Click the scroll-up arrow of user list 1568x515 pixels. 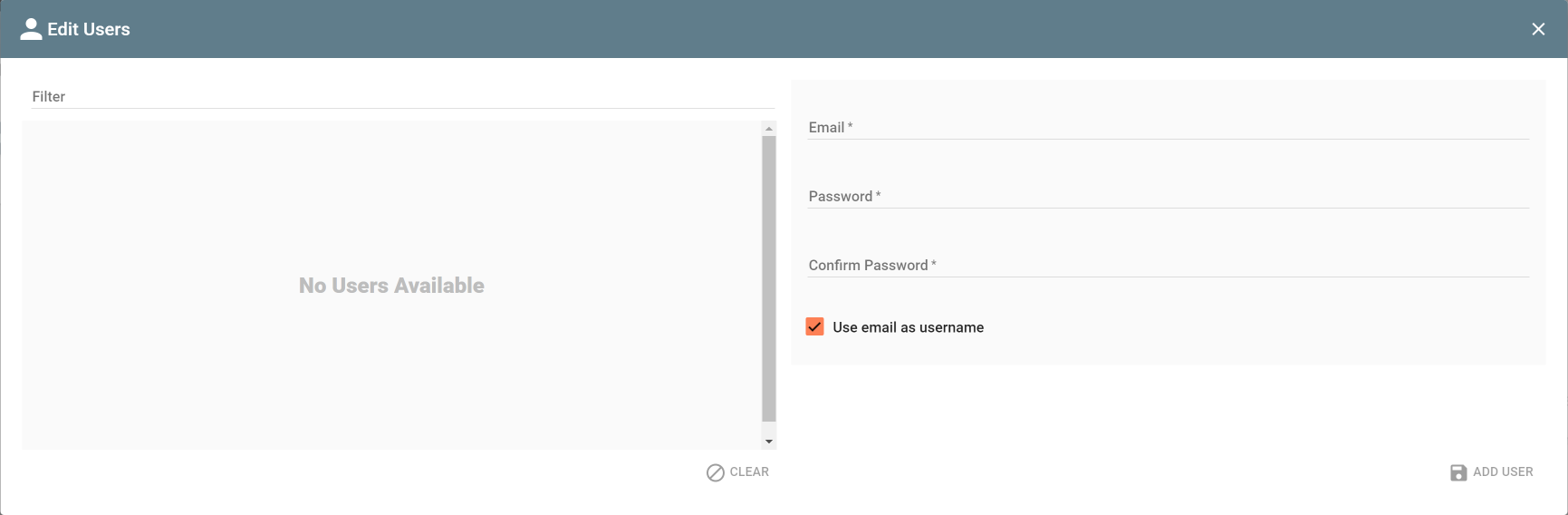pos(769,129)
